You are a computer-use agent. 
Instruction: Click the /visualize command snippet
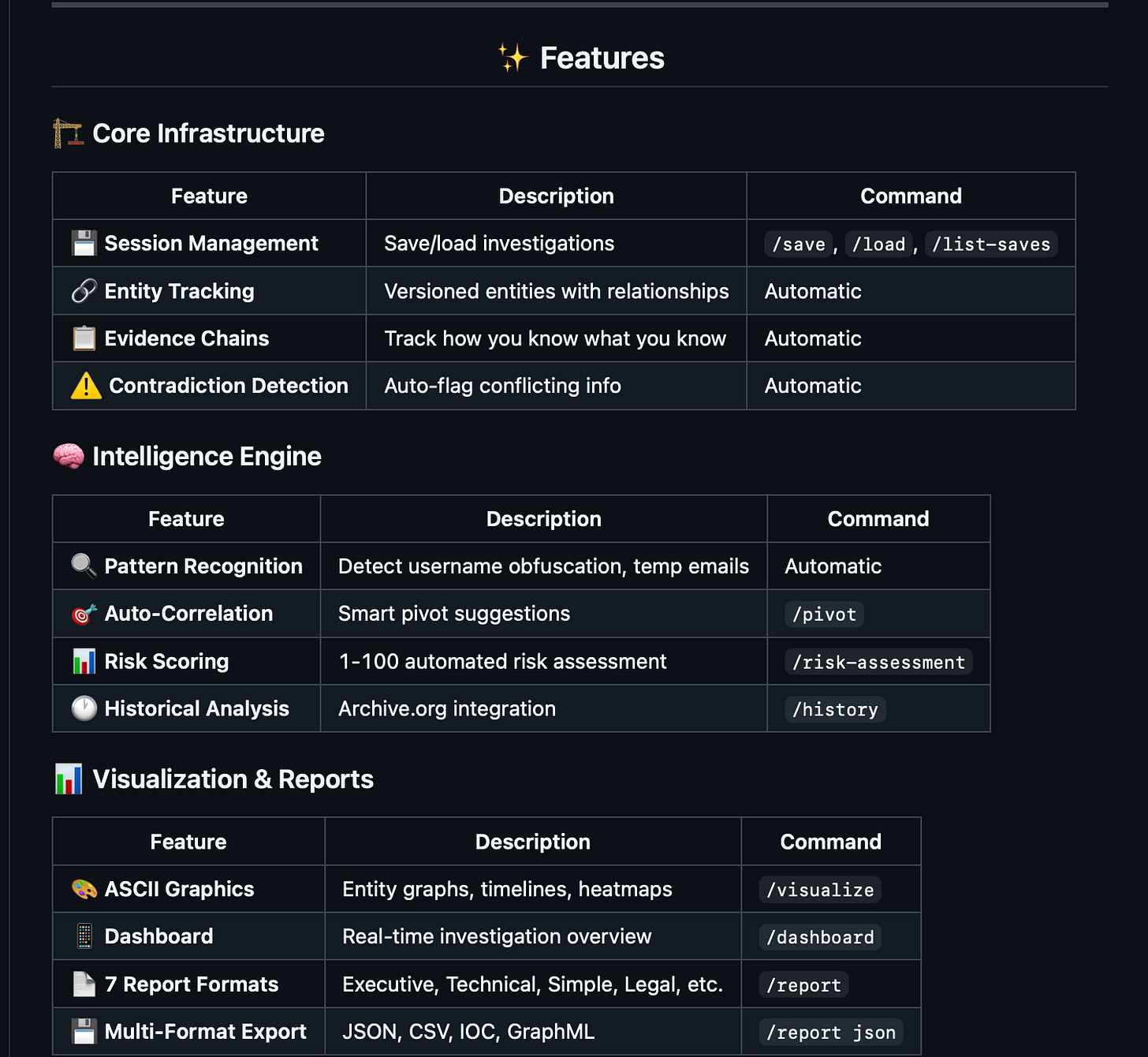click(x=820, y=889)
